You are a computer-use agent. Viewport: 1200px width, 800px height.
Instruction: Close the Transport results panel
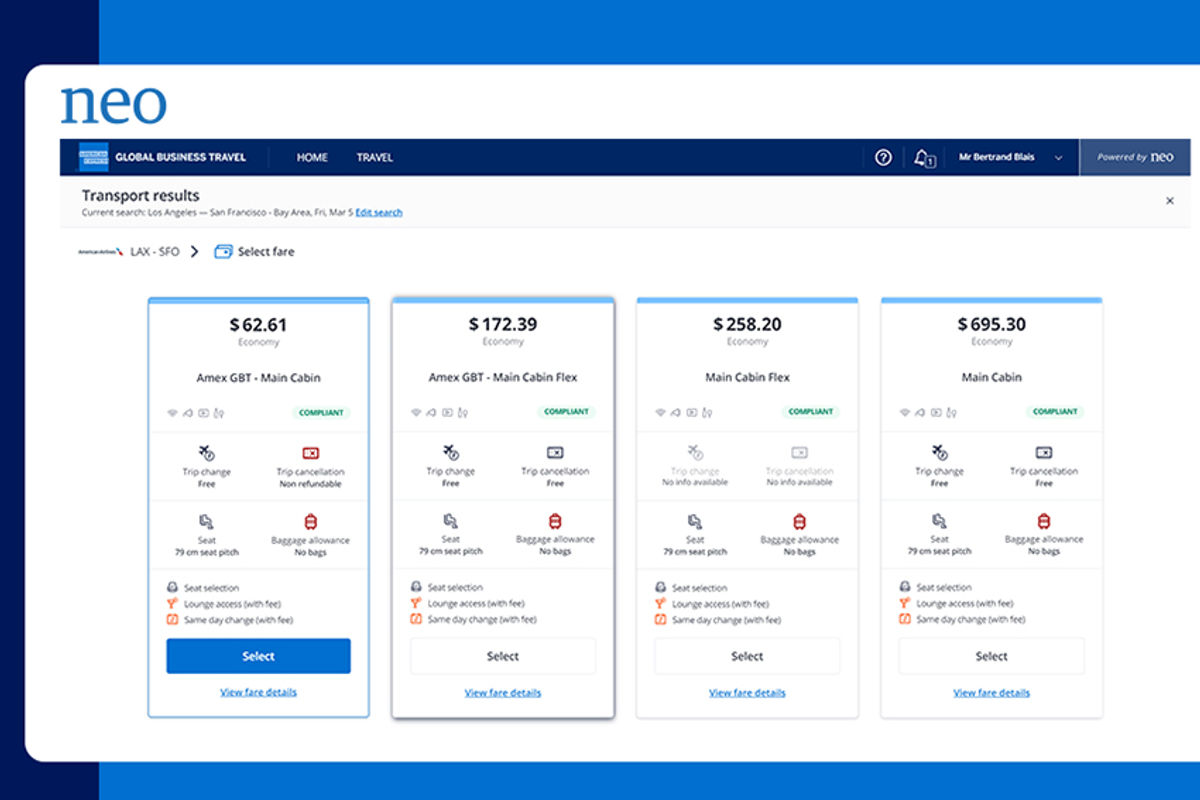1169,201
